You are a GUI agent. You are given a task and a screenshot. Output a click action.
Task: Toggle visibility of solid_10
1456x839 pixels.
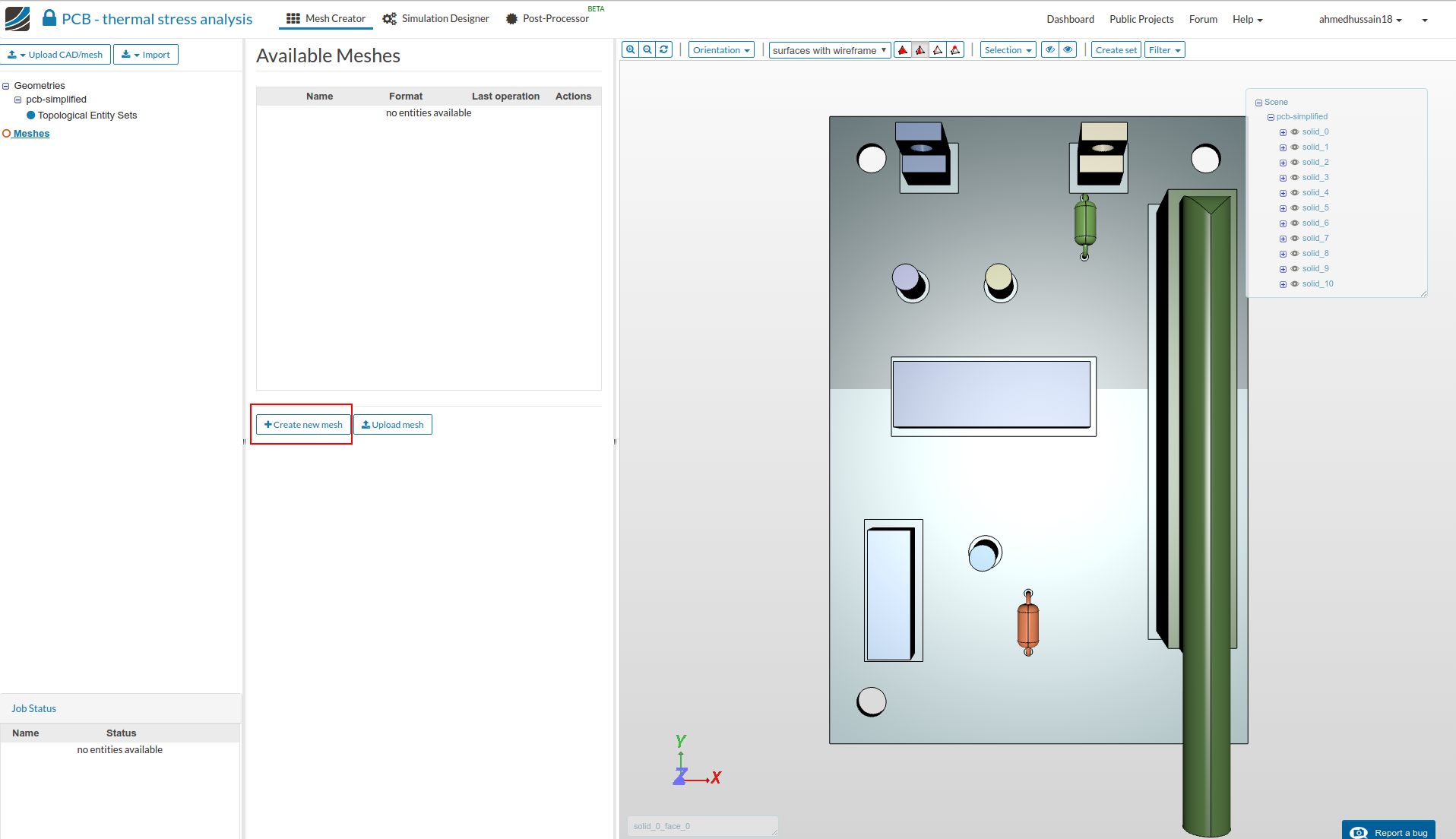coord(1295,284)
